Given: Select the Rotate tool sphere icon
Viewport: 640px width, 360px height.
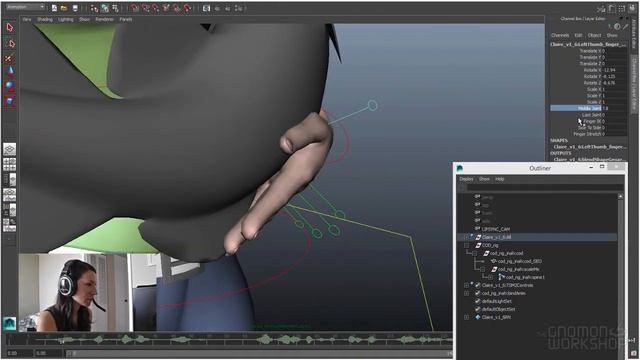Looking at the screenshot, I should click(x=10, y=87).
